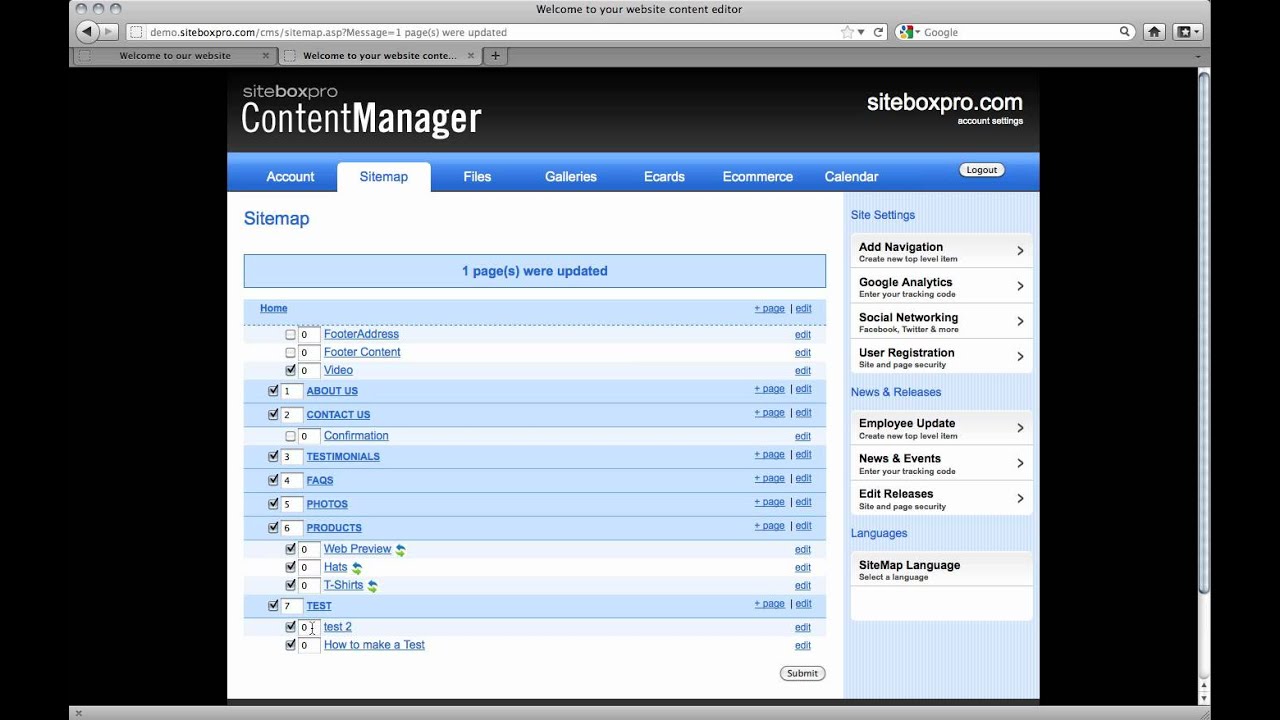
Task: Expand Edit Releases arrow
Action: (x=1020, y=498)
